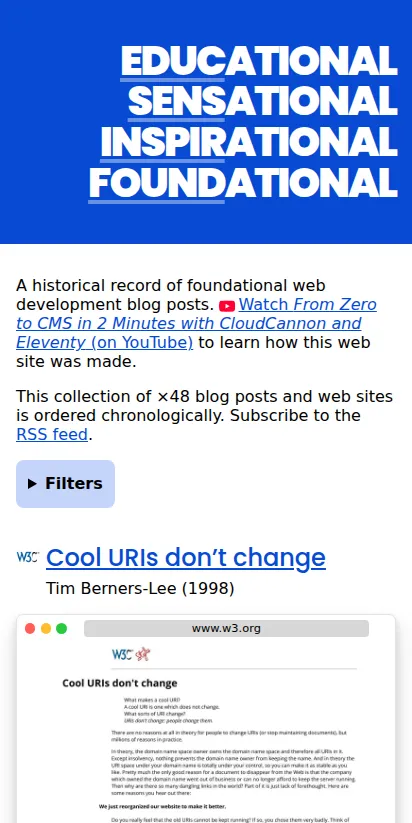
Task: Click the FOUNDATIONAL heading word
Action: (x=243, y=183)
